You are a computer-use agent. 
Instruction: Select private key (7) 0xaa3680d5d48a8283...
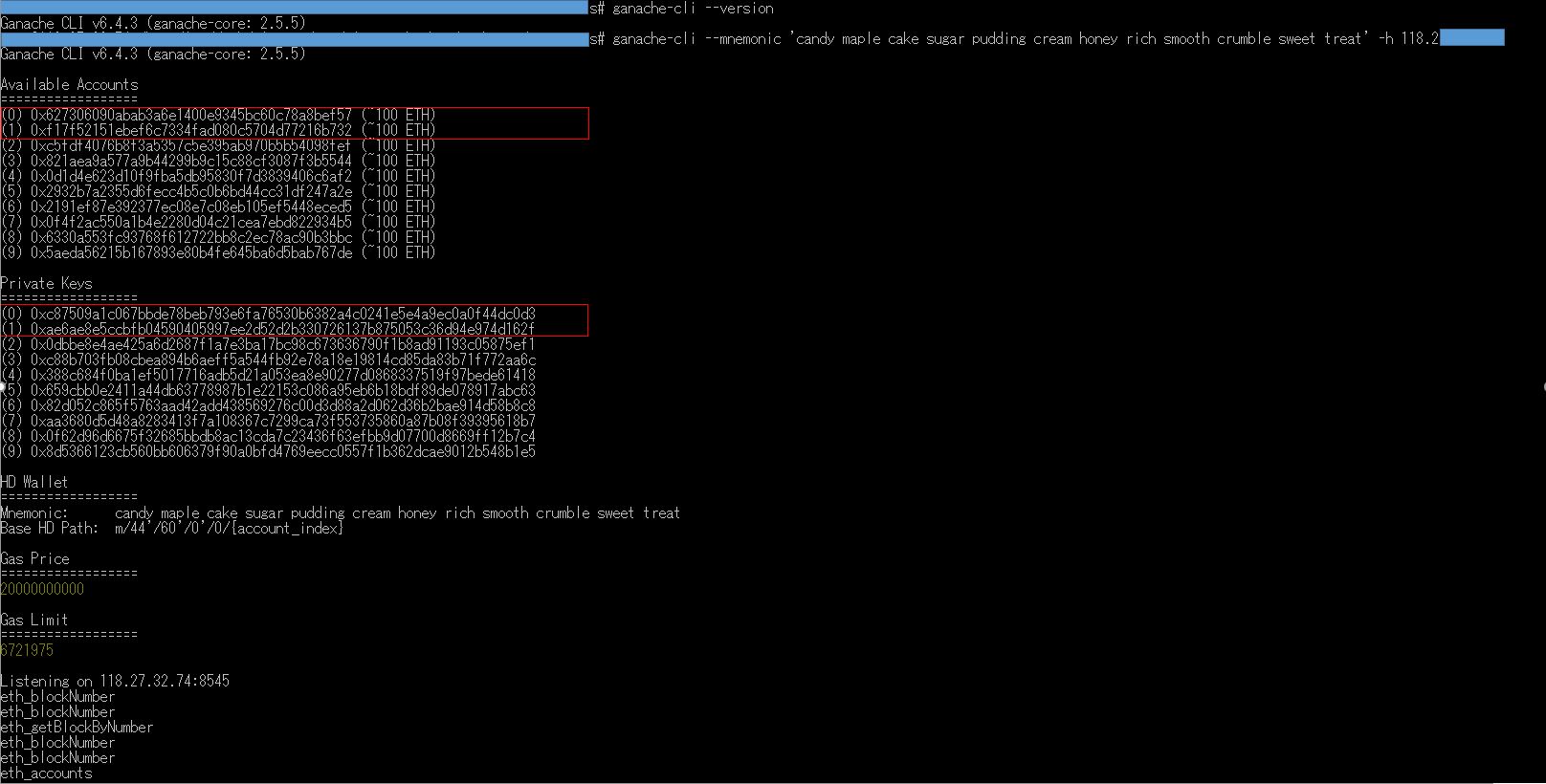[283, 422]
